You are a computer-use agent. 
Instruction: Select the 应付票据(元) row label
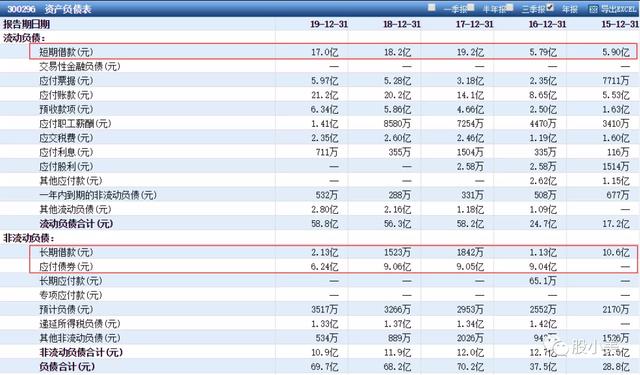coord(66,81)
